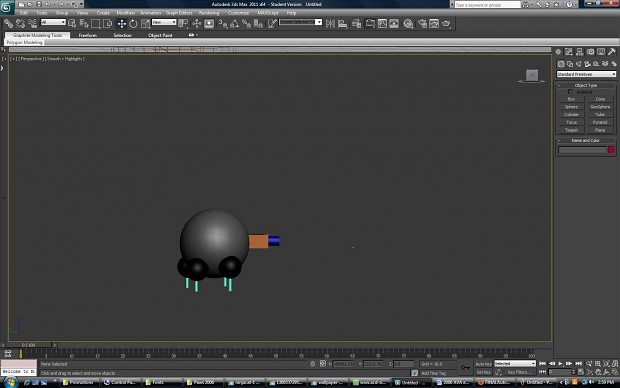Viewport: 620px width, 388px height.
Task: Open the reference coordinate system View dropdown
Action: coord(164,23)
